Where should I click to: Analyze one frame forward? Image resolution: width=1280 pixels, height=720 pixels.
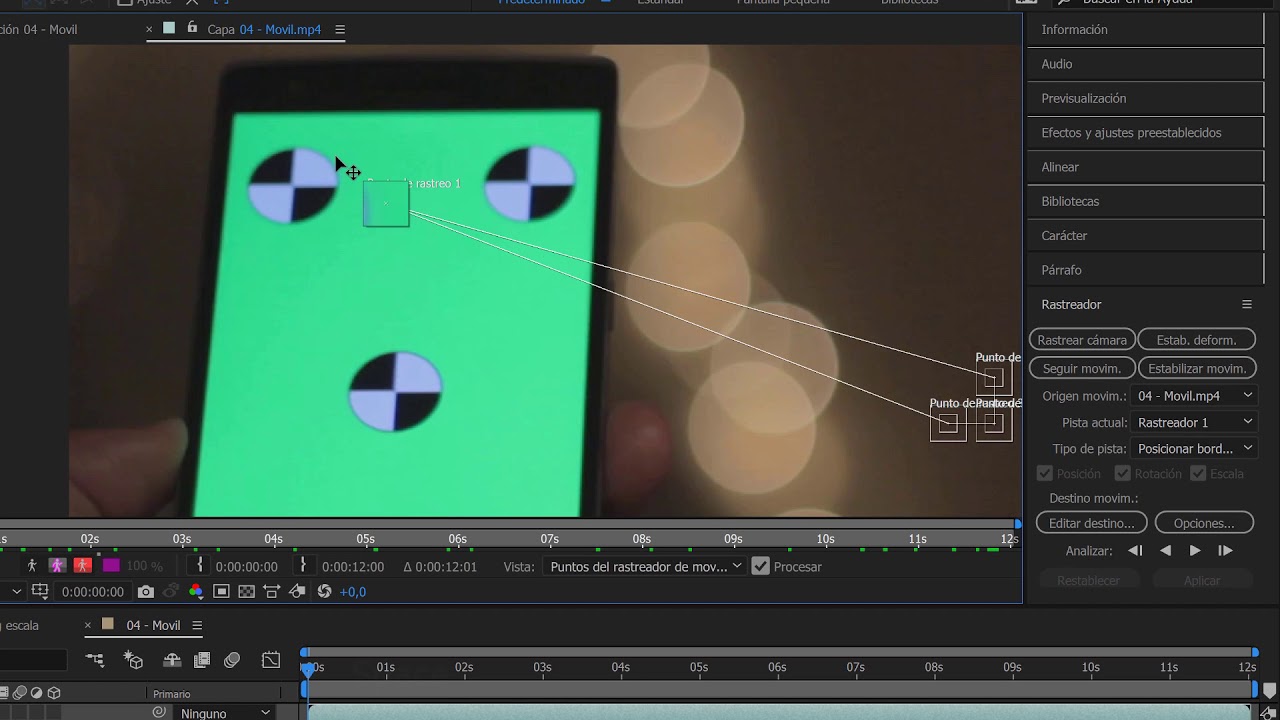tap(1225, 551)
